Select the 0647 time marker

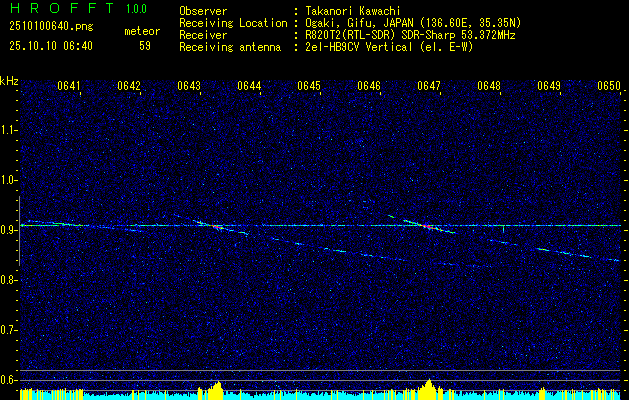tap(429, 87)
